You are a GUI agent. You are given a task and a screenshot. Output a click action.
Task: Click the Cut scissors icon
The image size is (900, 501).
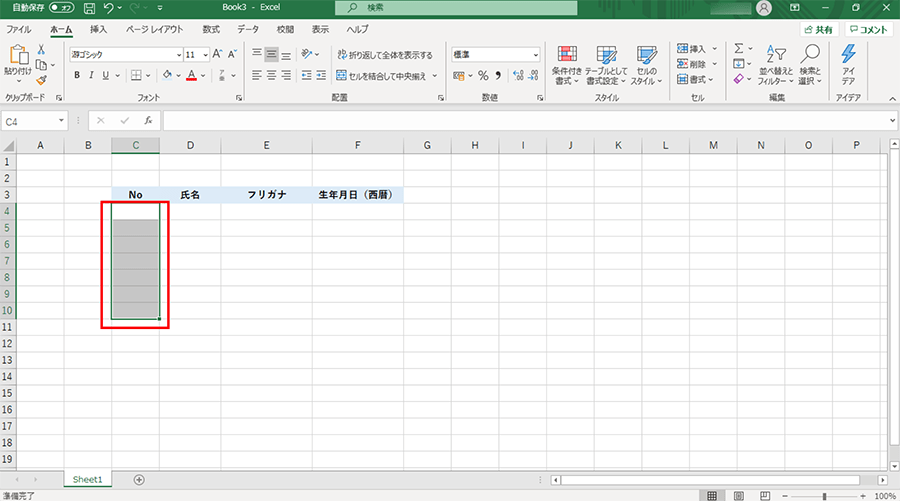pos(41,50)
